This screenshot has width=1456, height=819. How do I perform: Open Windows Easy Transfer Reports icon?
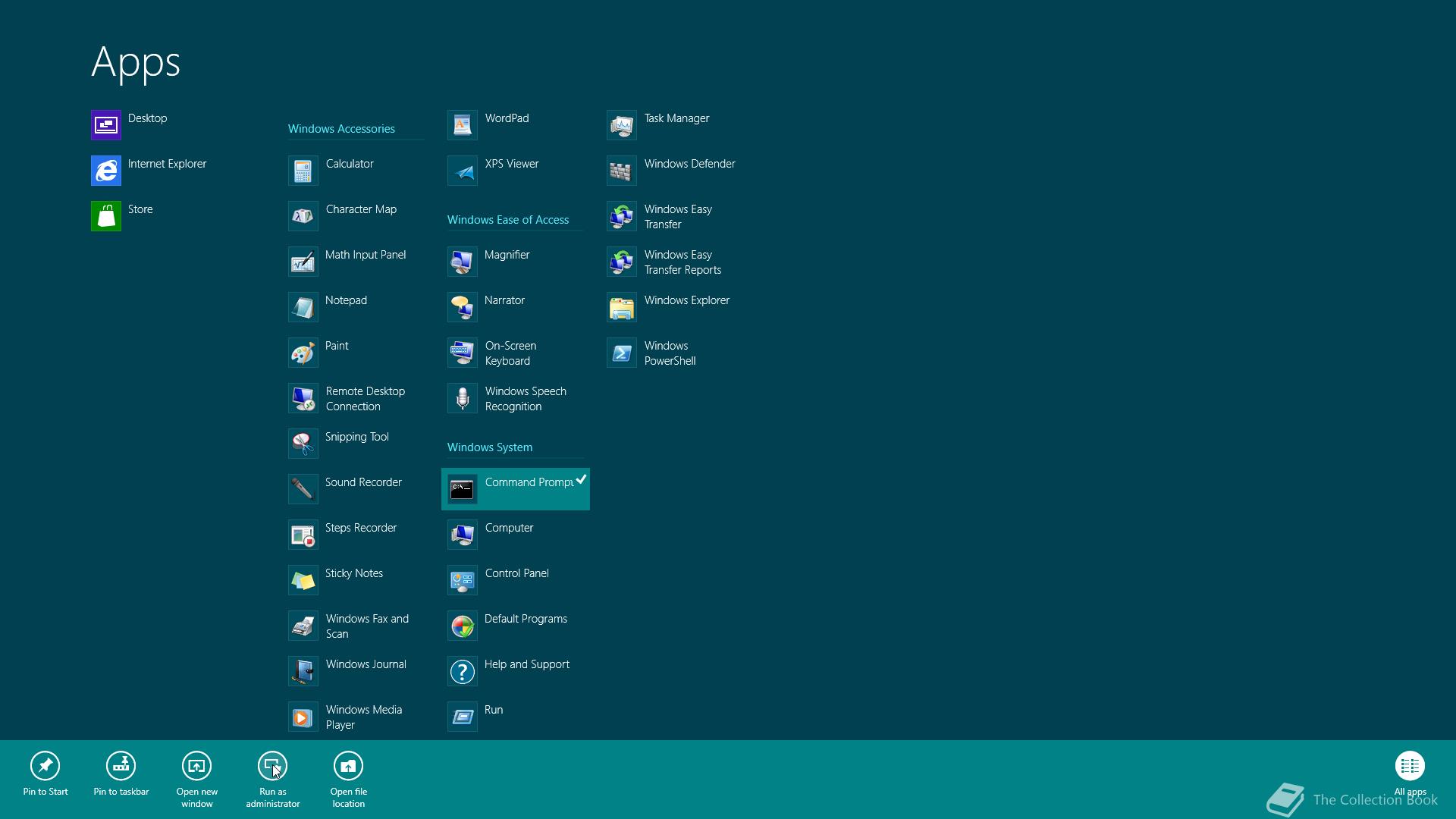click(x=622, y=262)
